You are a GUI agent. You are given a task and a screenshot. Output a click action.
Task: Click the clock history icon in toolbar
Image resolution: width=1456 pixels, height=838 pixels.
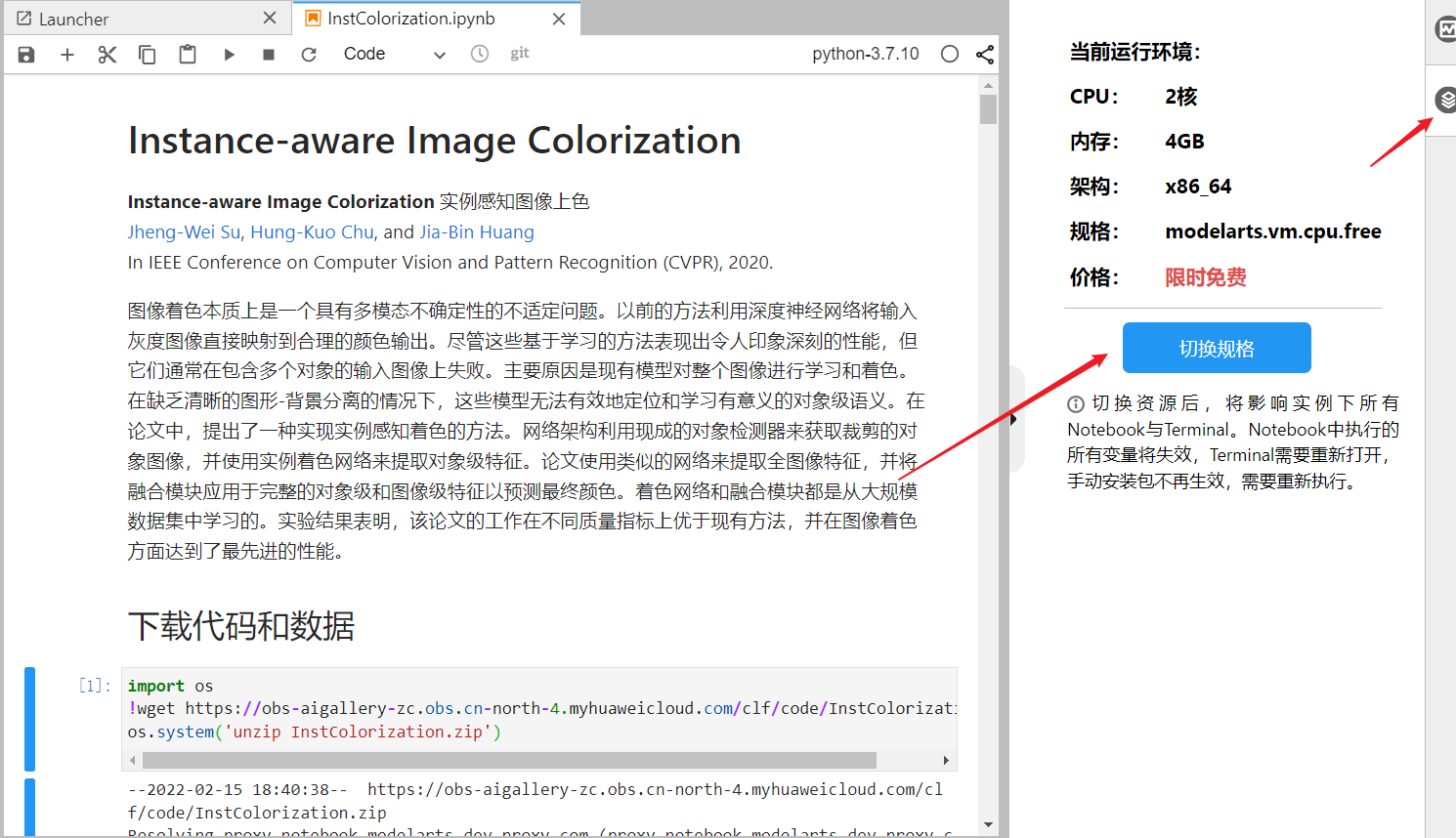click(480, 54)
